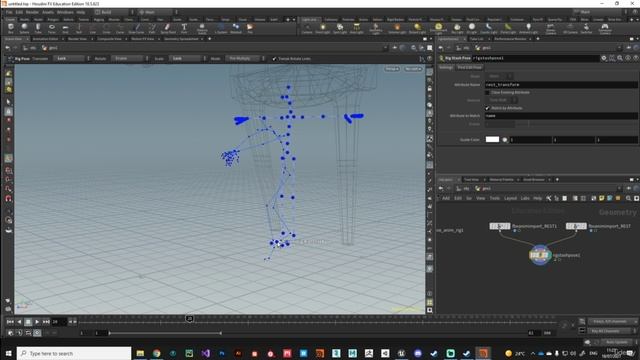Select the Font shelf tool
640x360 pixels.
tap(184, 28)
